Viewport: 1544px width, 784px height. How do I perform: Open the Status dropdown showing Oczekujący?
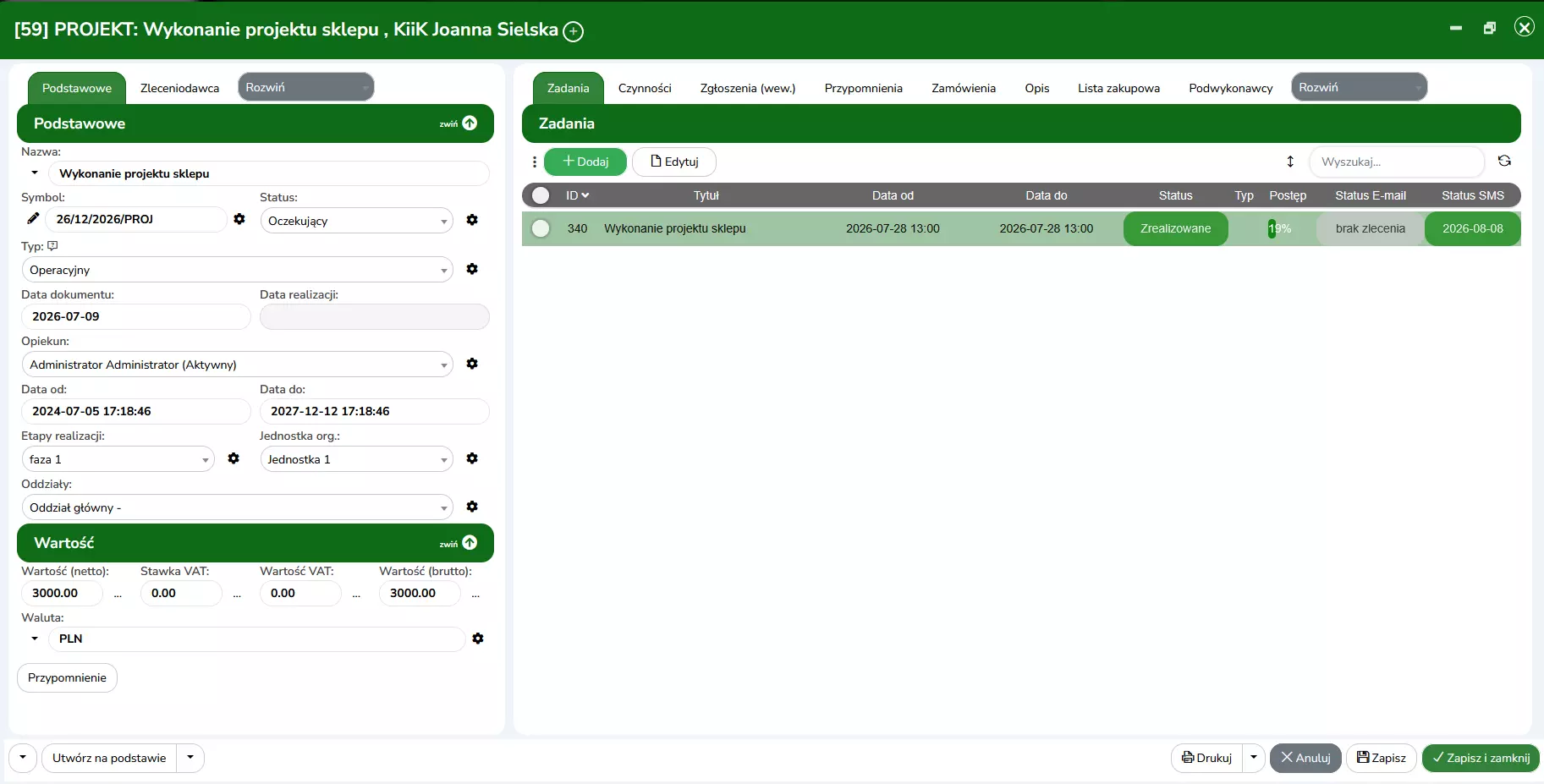[356, 221]
